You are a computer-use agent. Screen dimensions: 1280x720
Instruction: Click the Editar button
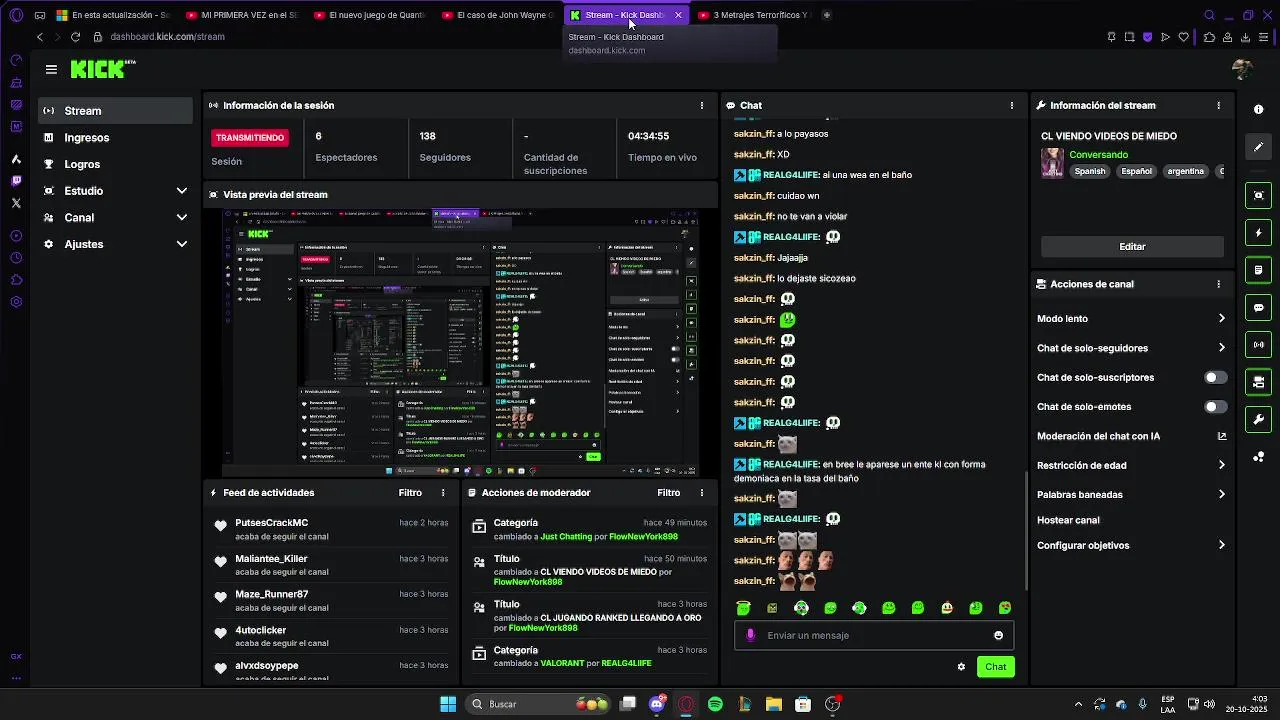1132,246
